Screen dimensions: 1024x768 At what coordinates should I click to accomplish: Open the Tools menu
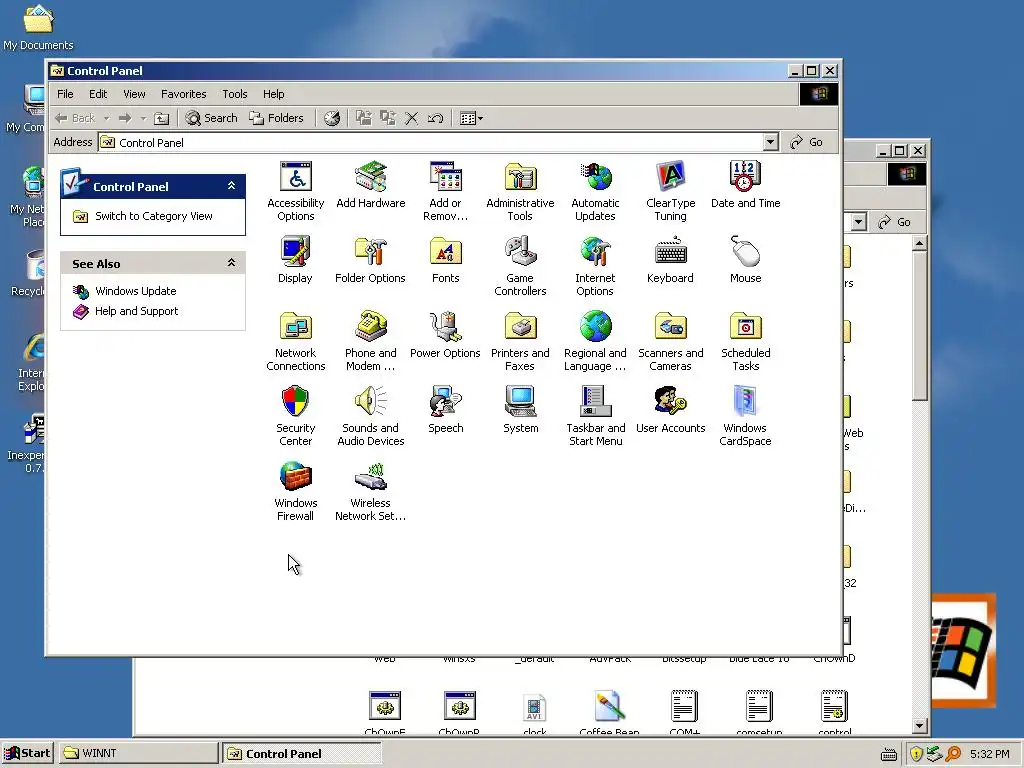click(234, 94)
